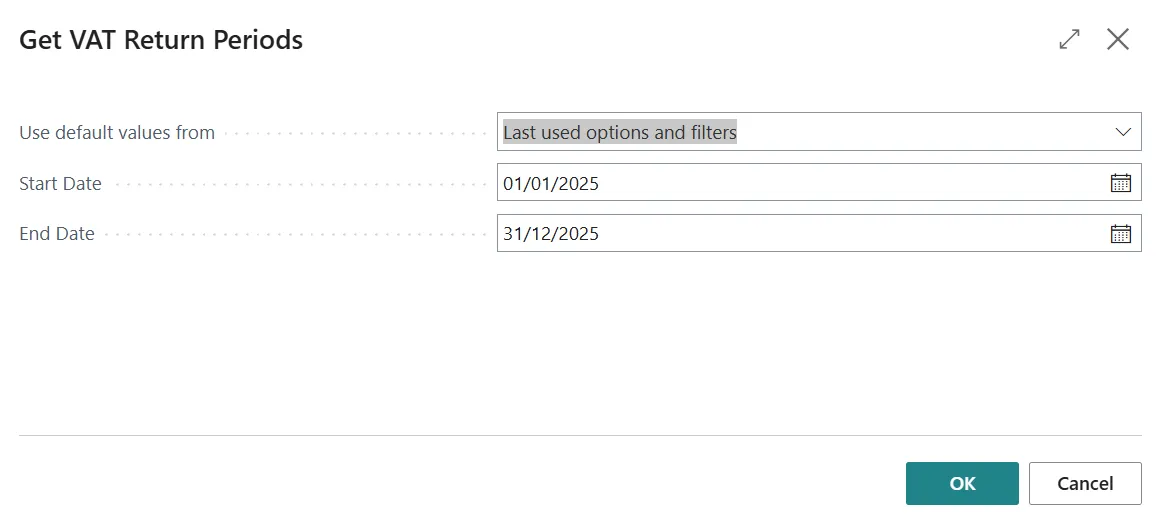
Task: Focus the Start Date field showing 01/01/2025
Action: (803, 183)
